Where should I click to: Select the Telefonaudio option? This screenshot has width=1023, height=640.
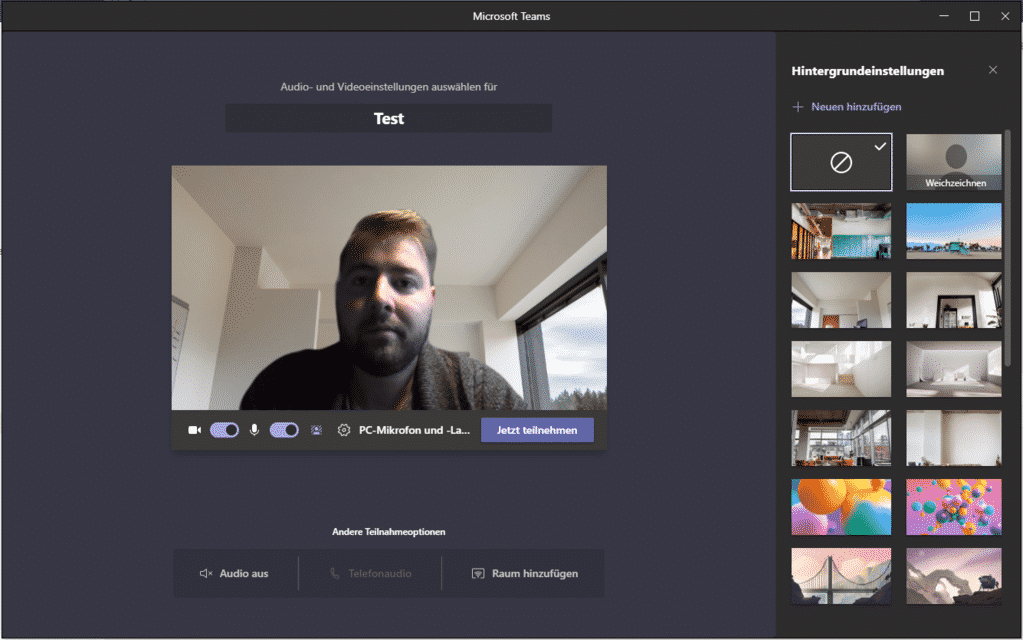[370, 573]
